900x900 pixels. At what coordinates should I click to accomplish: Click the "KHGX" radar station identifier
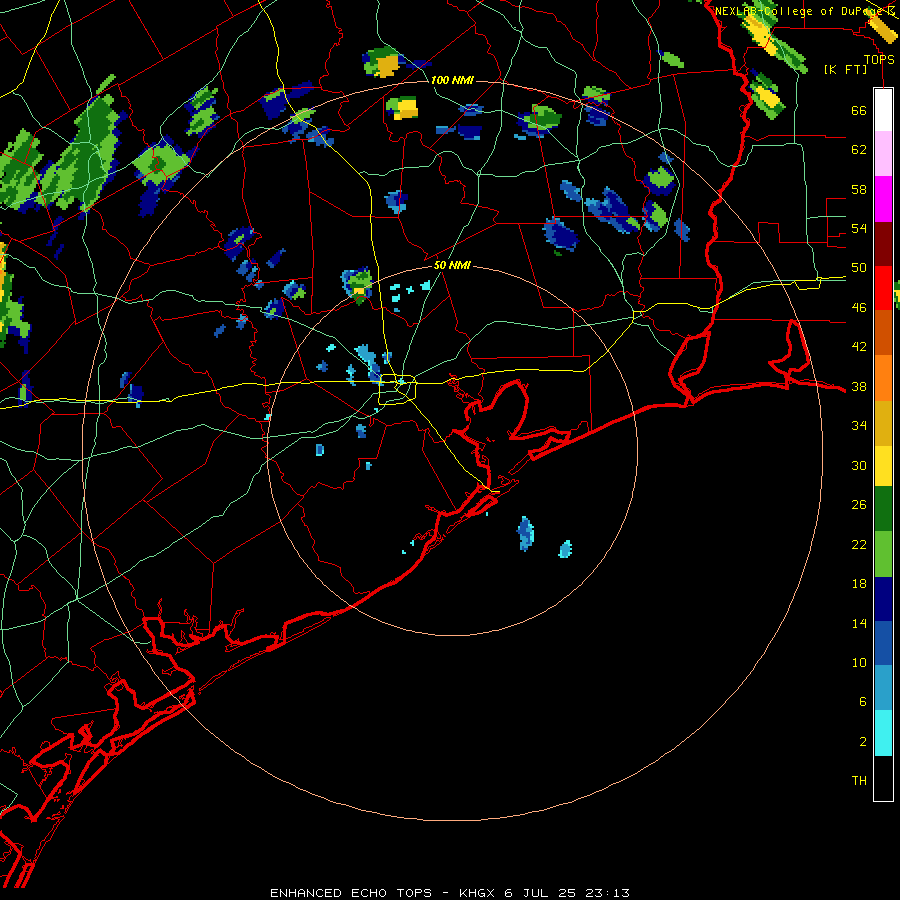click(476, 893)
